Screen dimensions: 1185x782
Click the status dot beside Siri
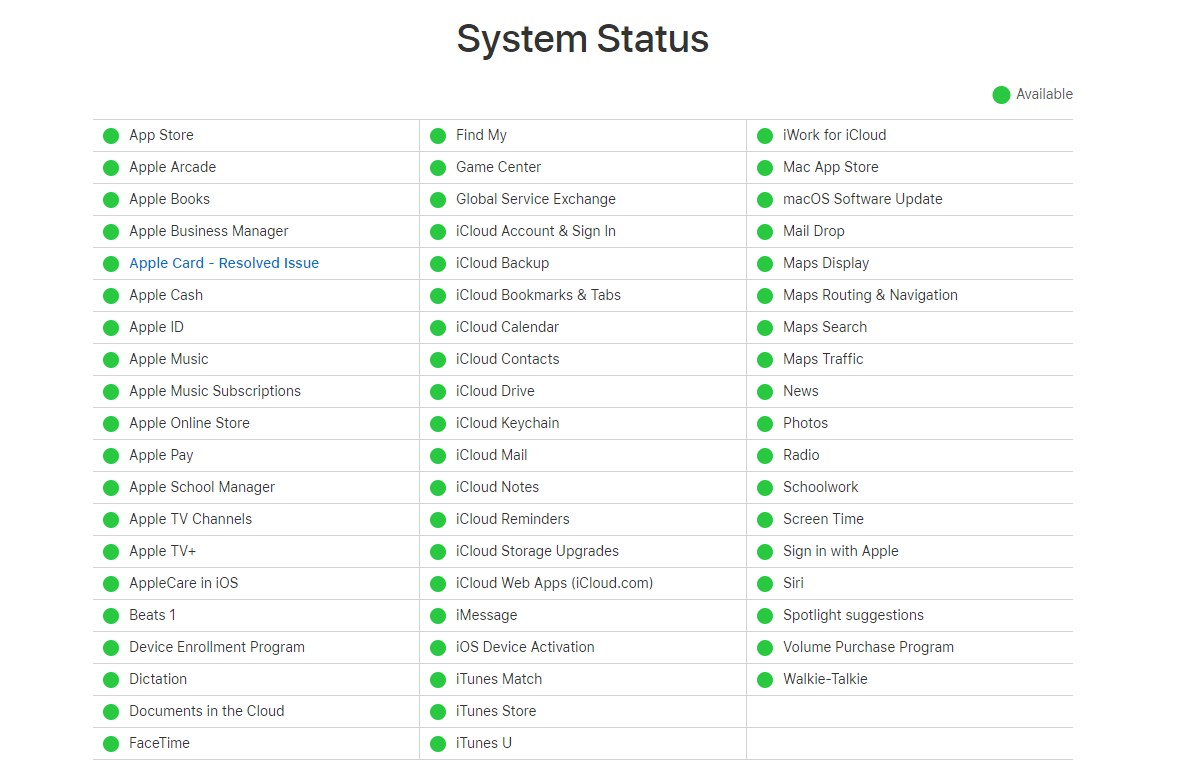765,584
